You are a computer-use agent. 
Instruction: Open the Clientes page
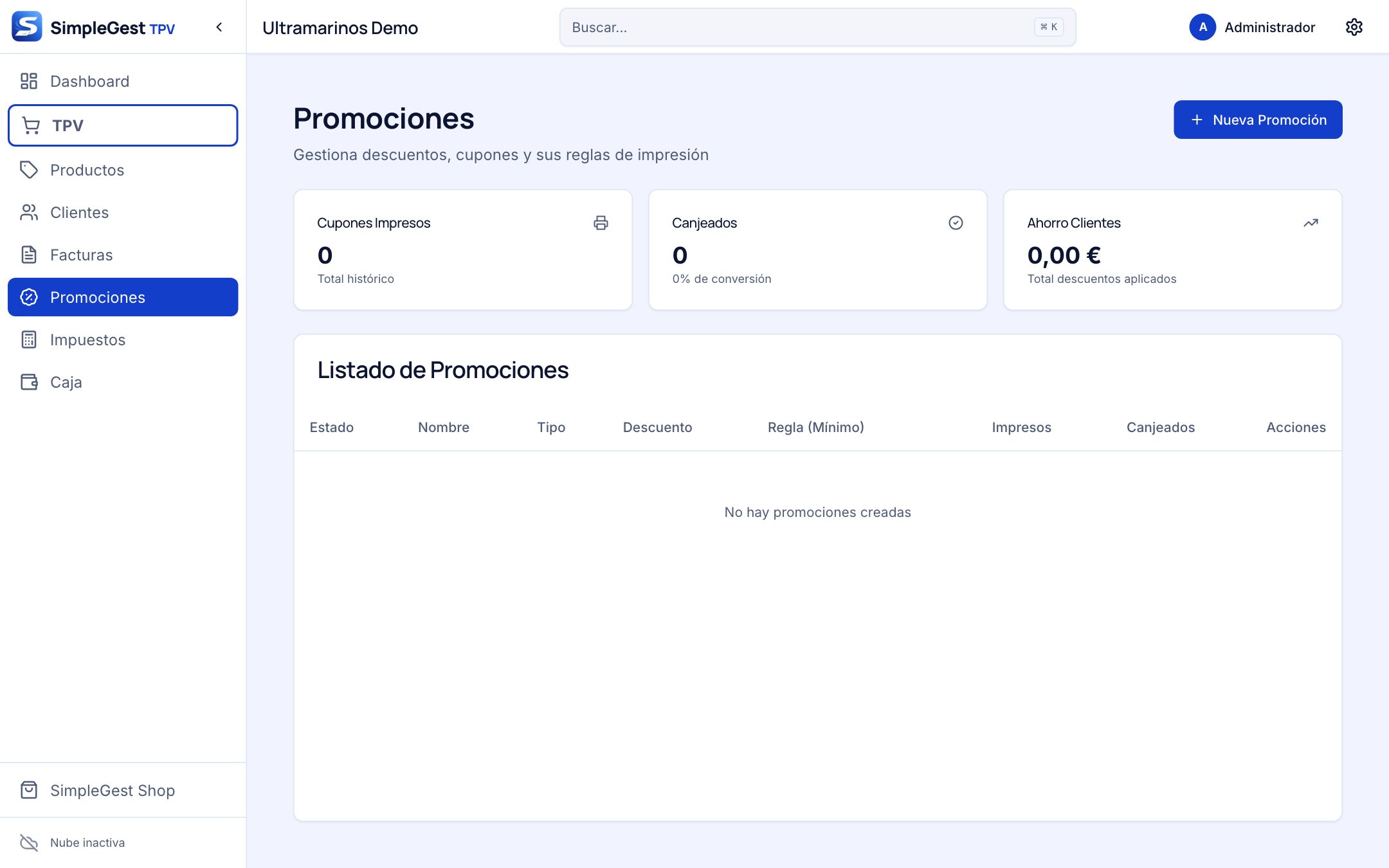123,212
